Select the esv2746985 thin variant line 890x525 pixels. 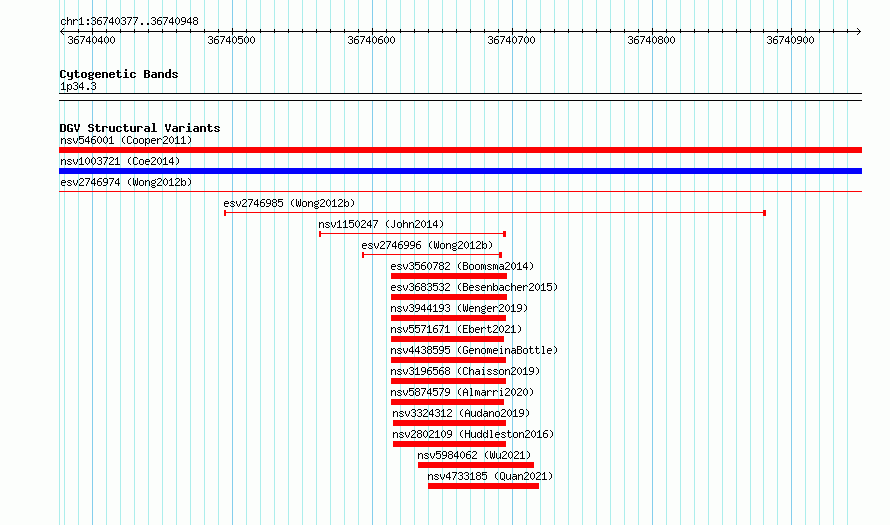click(495, 213)
